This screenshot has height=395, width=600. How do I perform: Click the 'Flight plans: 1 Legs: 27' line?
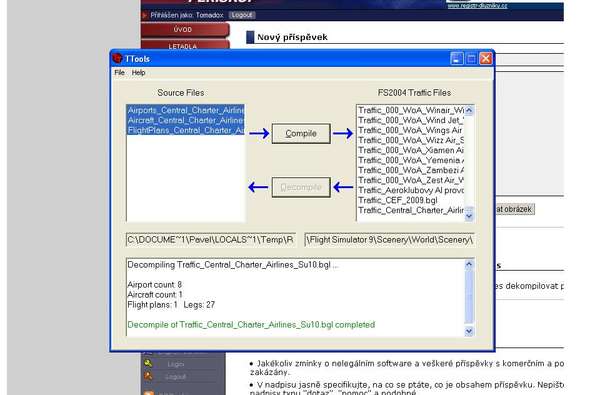tap(171, 305)
